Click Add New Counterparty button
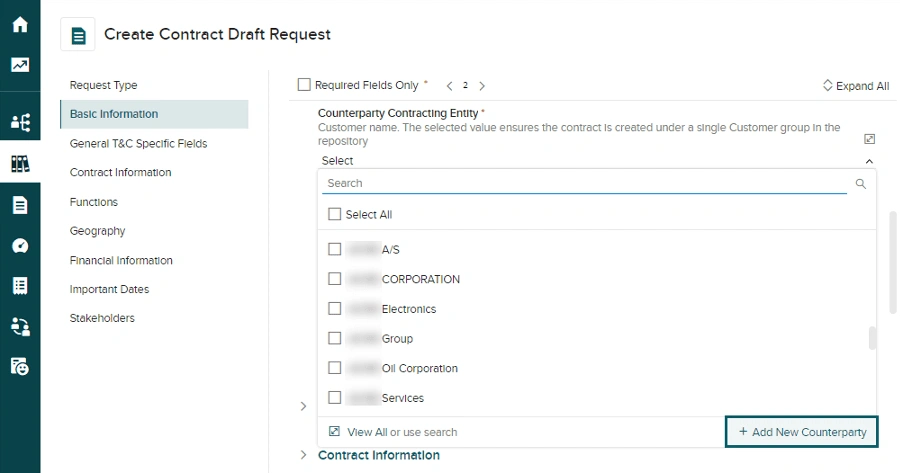The image size is (904, 474). [801, 432]
